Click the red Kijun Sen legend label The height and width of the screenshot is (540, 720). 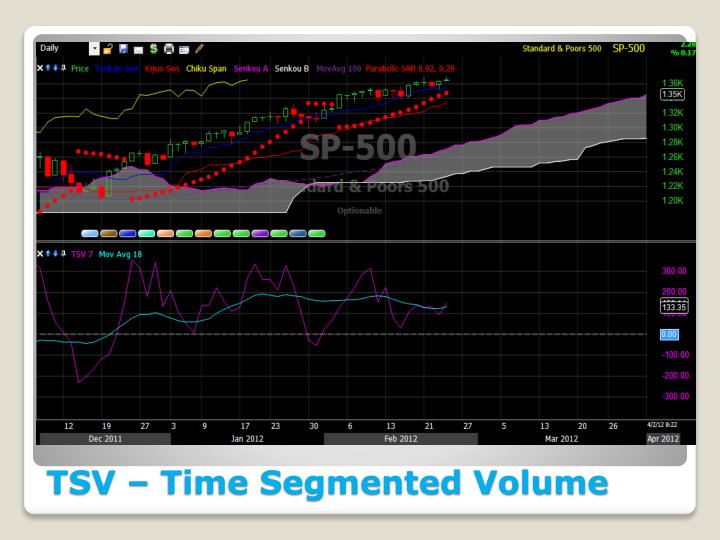pyautogui.click(x=162, y=68)
